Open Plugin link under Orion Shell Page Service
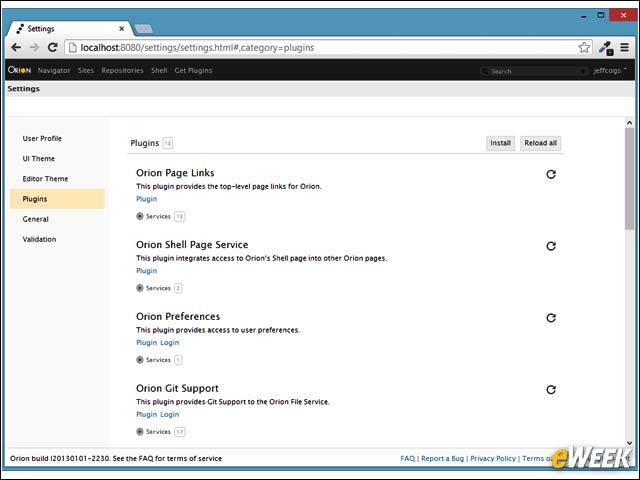Viewport: 640px width, 480px height. coord(147,271)
